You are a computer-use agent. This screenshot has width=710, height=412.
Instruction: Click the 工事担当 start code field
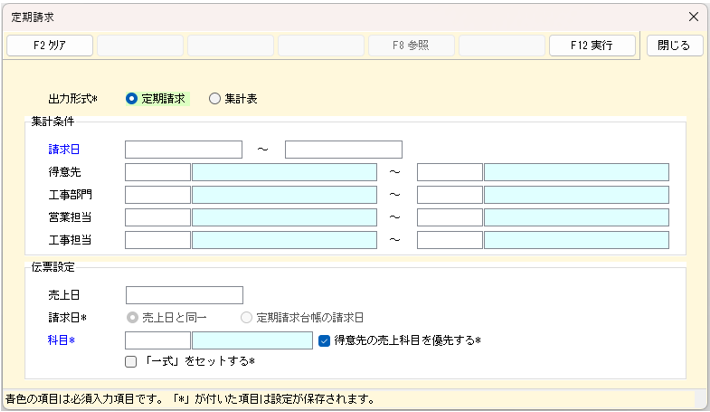(x=158, y=240)
